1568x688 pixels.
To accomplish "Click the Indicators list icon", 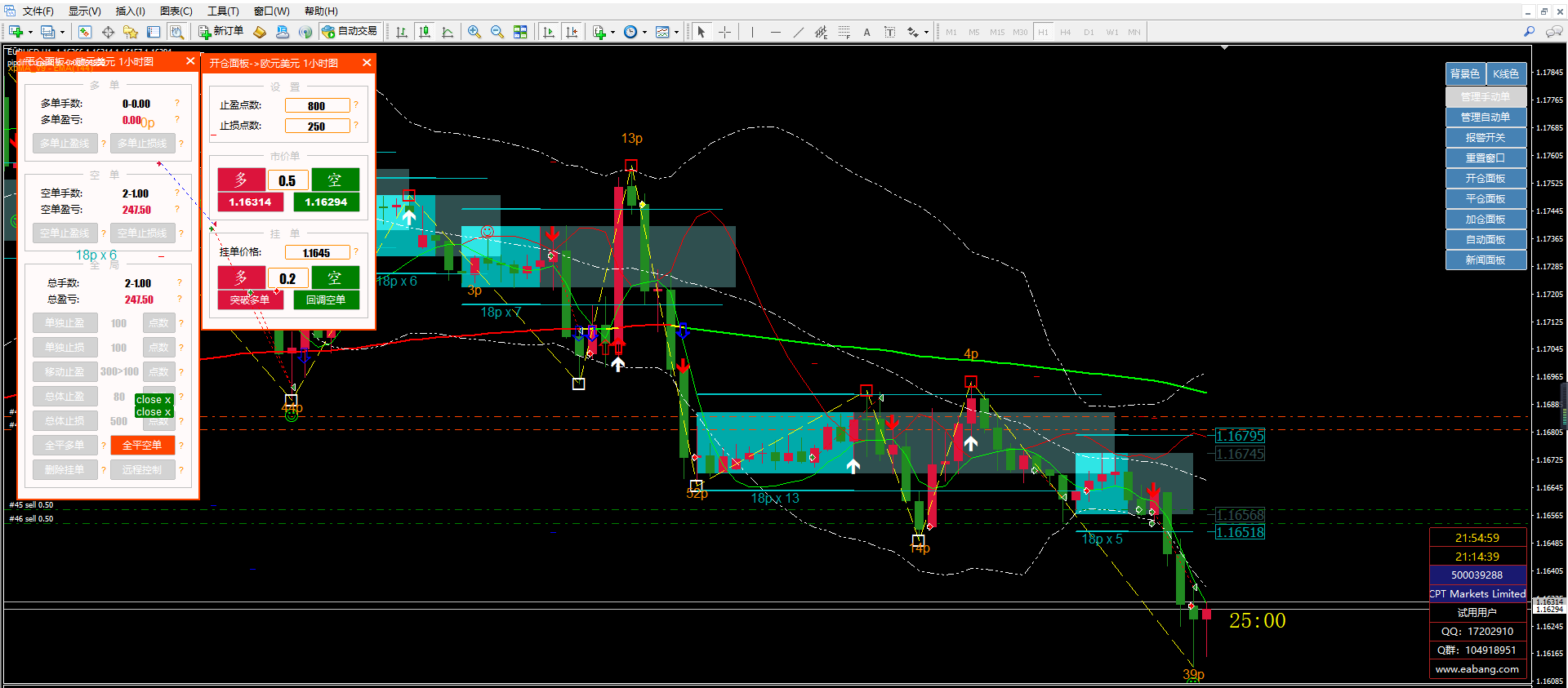I will tap(599, 32).
